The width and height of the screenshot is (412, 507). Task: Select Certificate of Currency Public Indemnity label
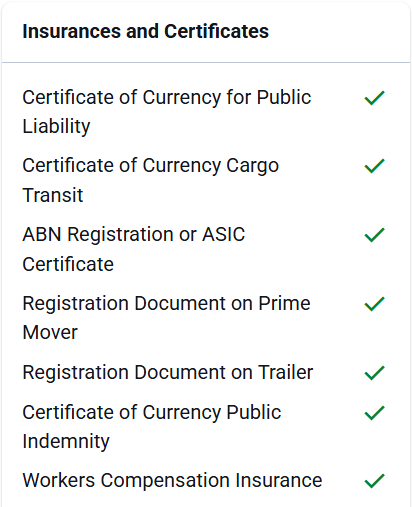[x=152, y=427]
